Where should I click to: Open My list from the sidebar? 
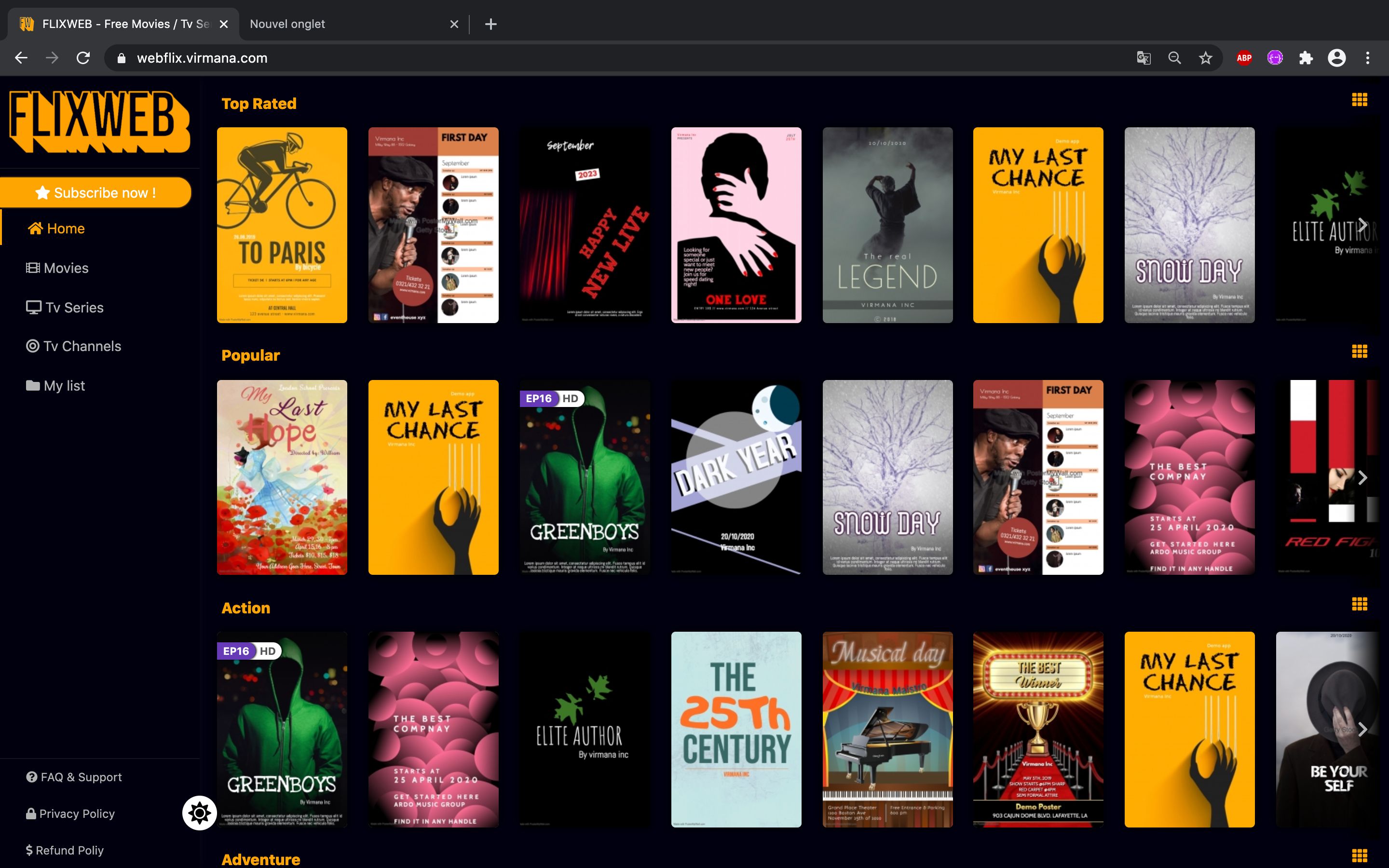tap(63, 385)
